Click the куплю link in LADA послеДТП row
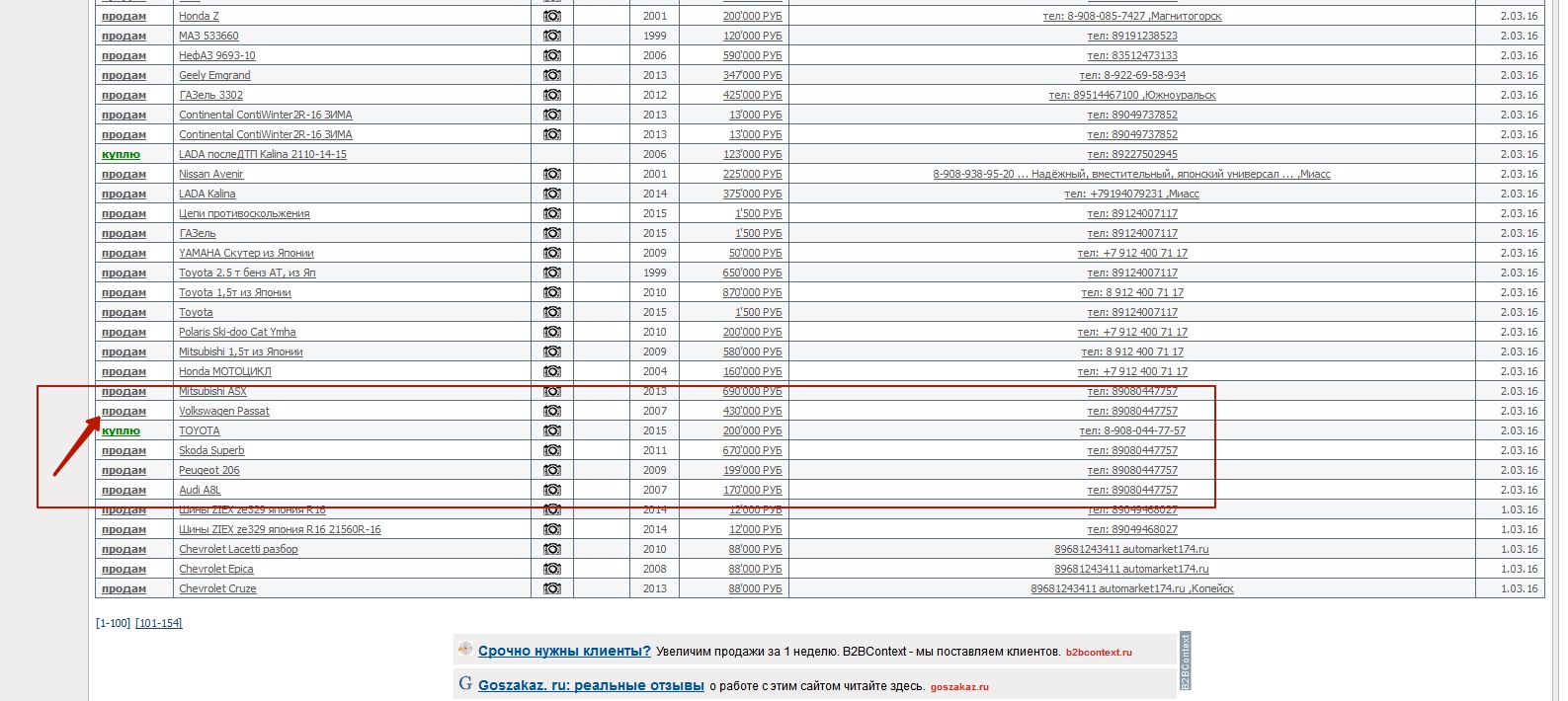 (x=121, y=154)
